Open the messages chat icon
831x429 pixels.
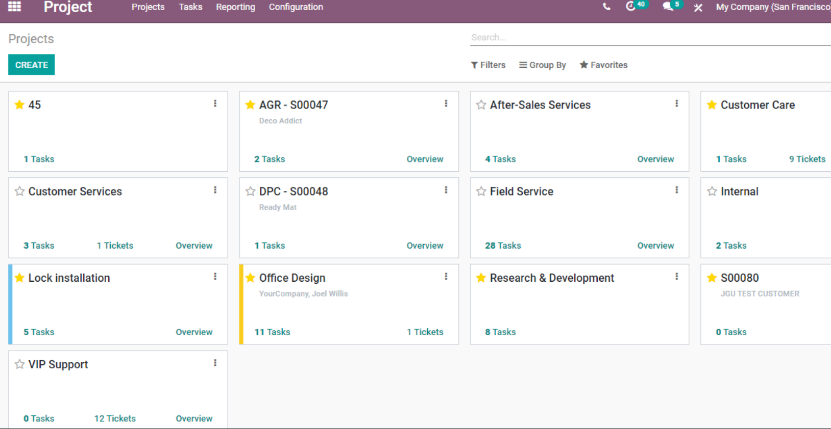(668, 7)
